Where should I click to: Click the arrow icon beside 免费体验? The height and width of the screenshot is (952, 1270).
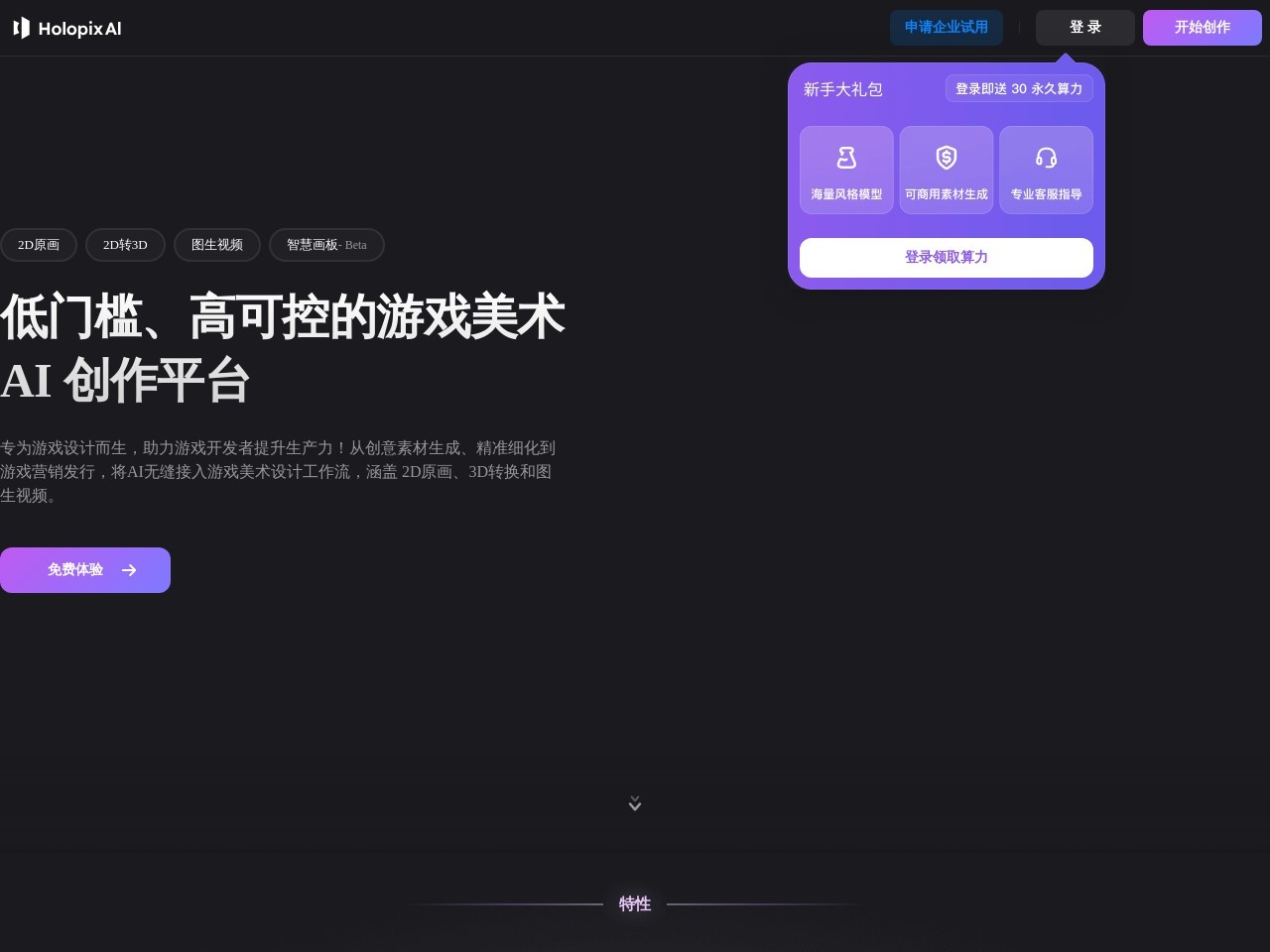(x=129, y=570)
